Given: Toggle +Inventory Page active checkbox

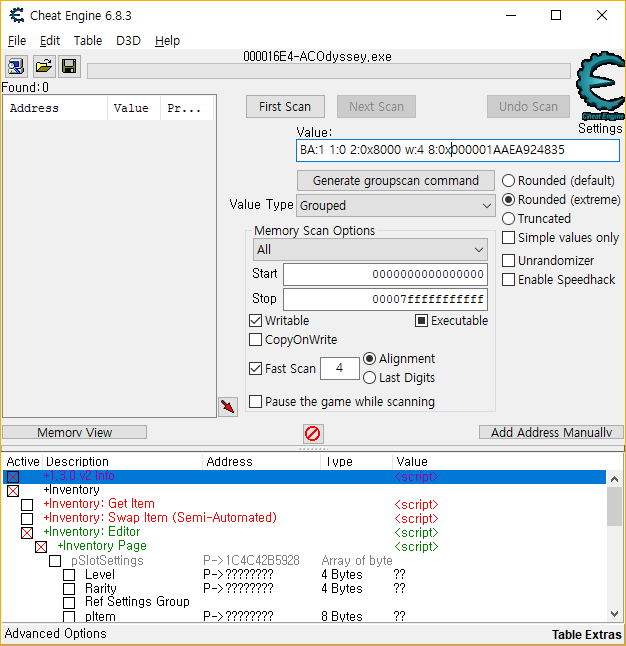Looking at the screenshot, I should [x=41, y=547].
